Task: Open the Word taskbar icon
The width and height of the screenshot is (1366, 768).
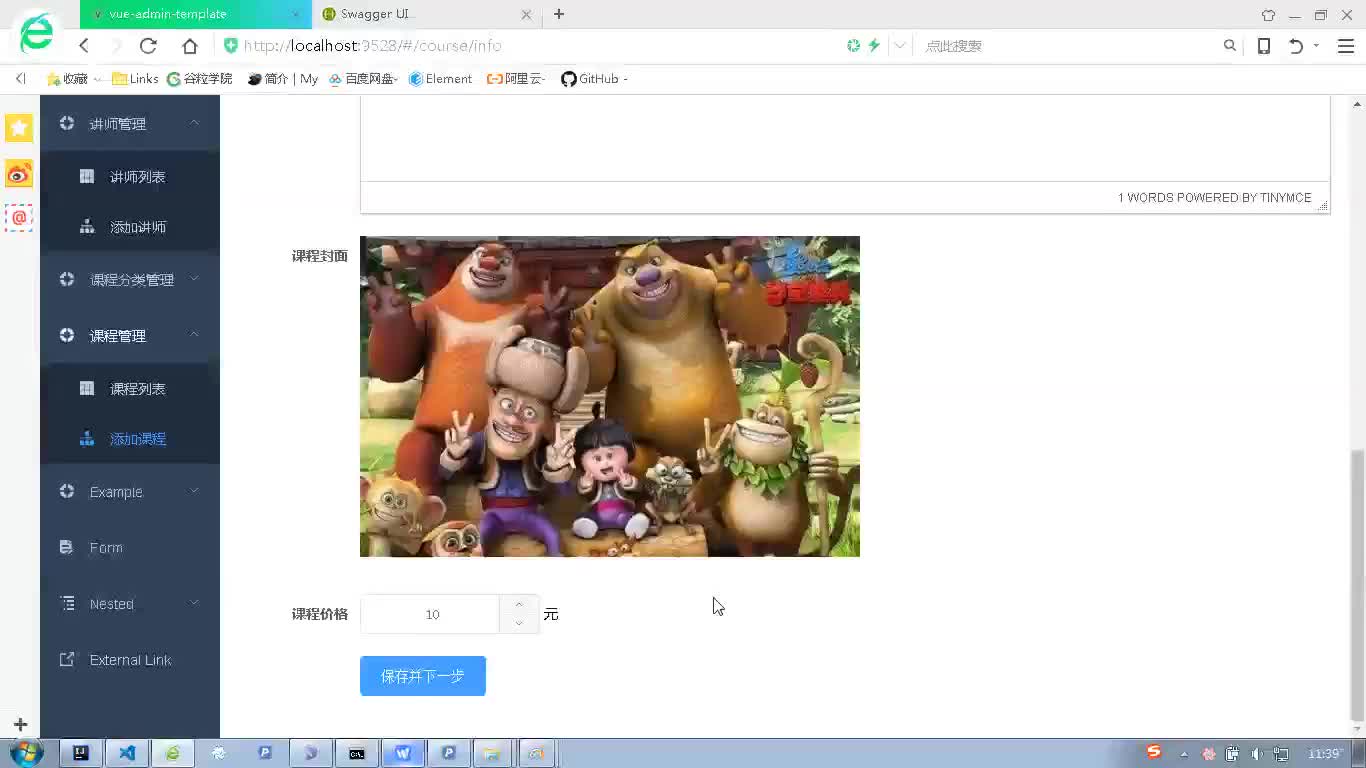Action: coord(403,754)
